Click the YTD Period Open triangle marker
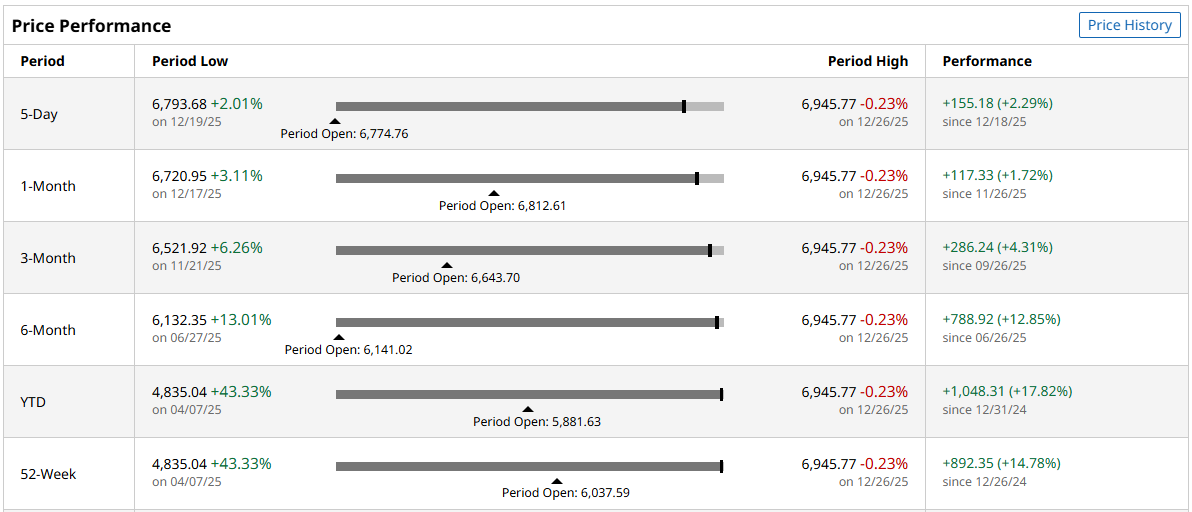 point(528,409)
